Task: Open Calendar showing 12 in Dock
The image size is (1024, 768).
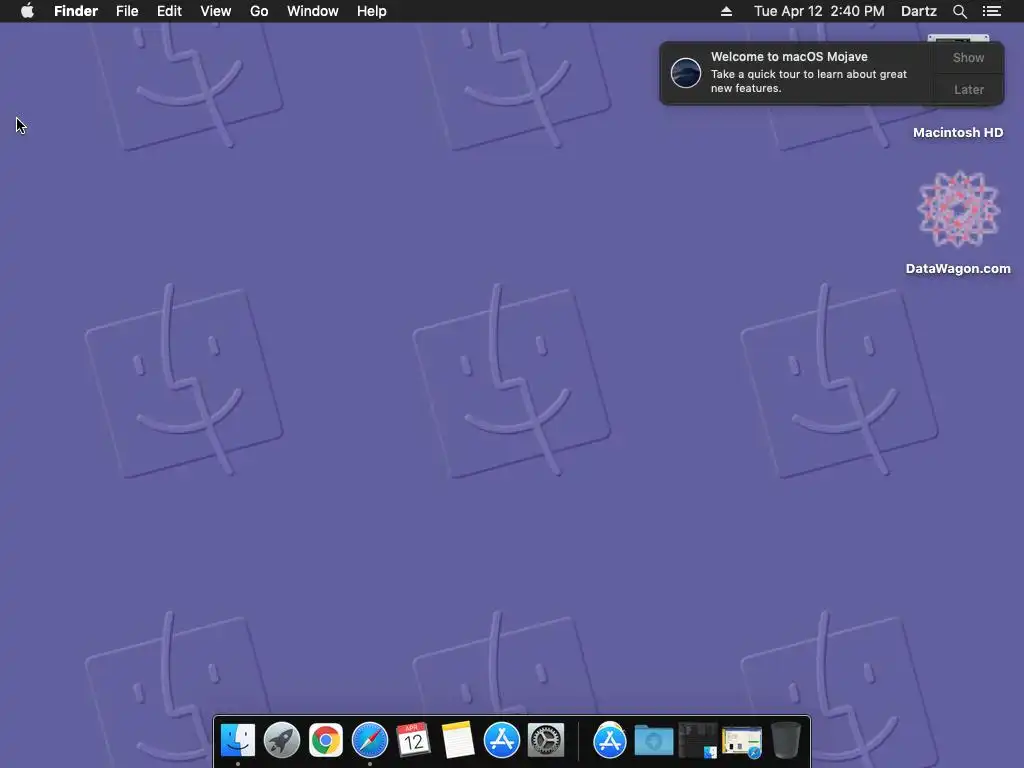Action: pyautogui.click(x=413, y=740)
